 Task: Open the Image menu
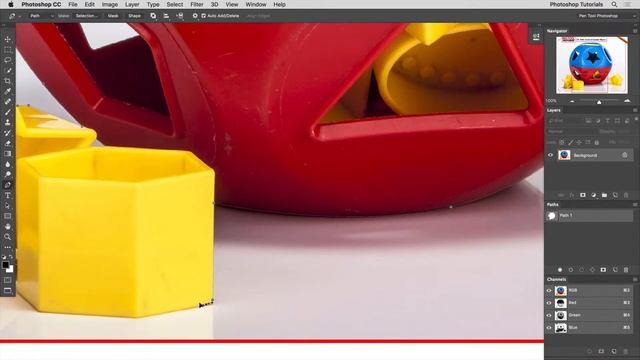(x=109, y=4)
